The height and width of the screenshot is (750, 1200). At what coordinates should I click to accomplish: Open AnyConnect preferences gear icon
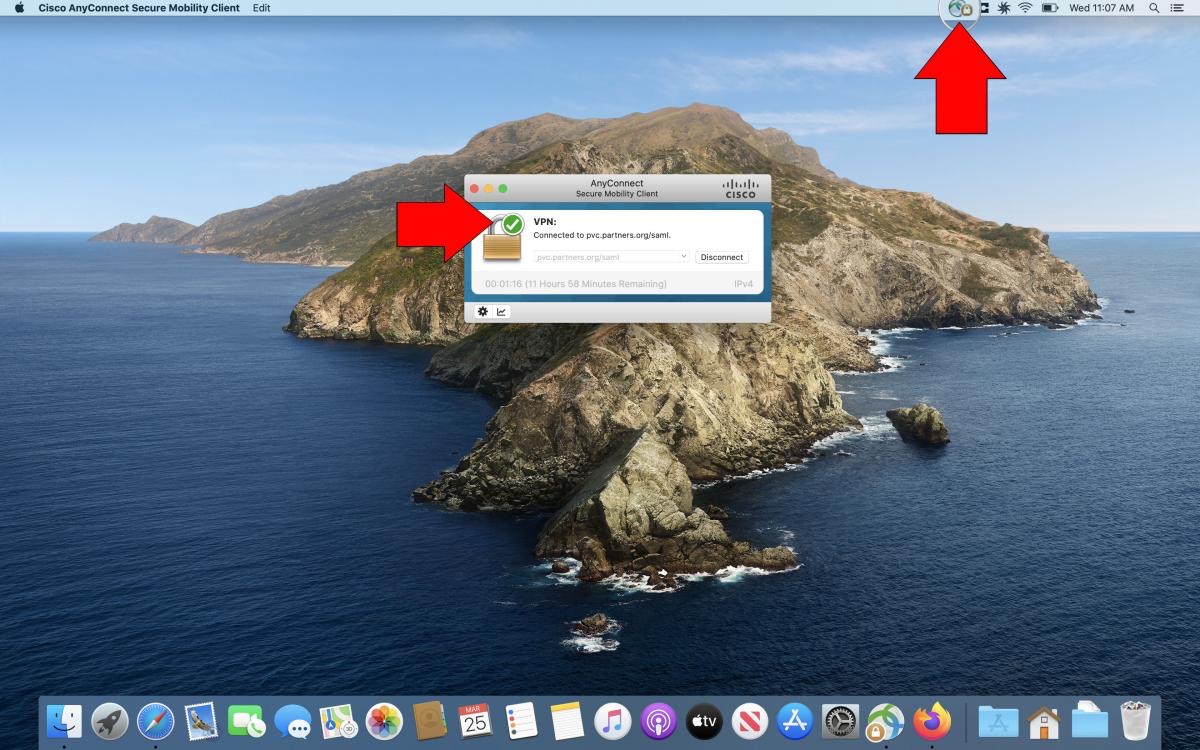[483, 312]
